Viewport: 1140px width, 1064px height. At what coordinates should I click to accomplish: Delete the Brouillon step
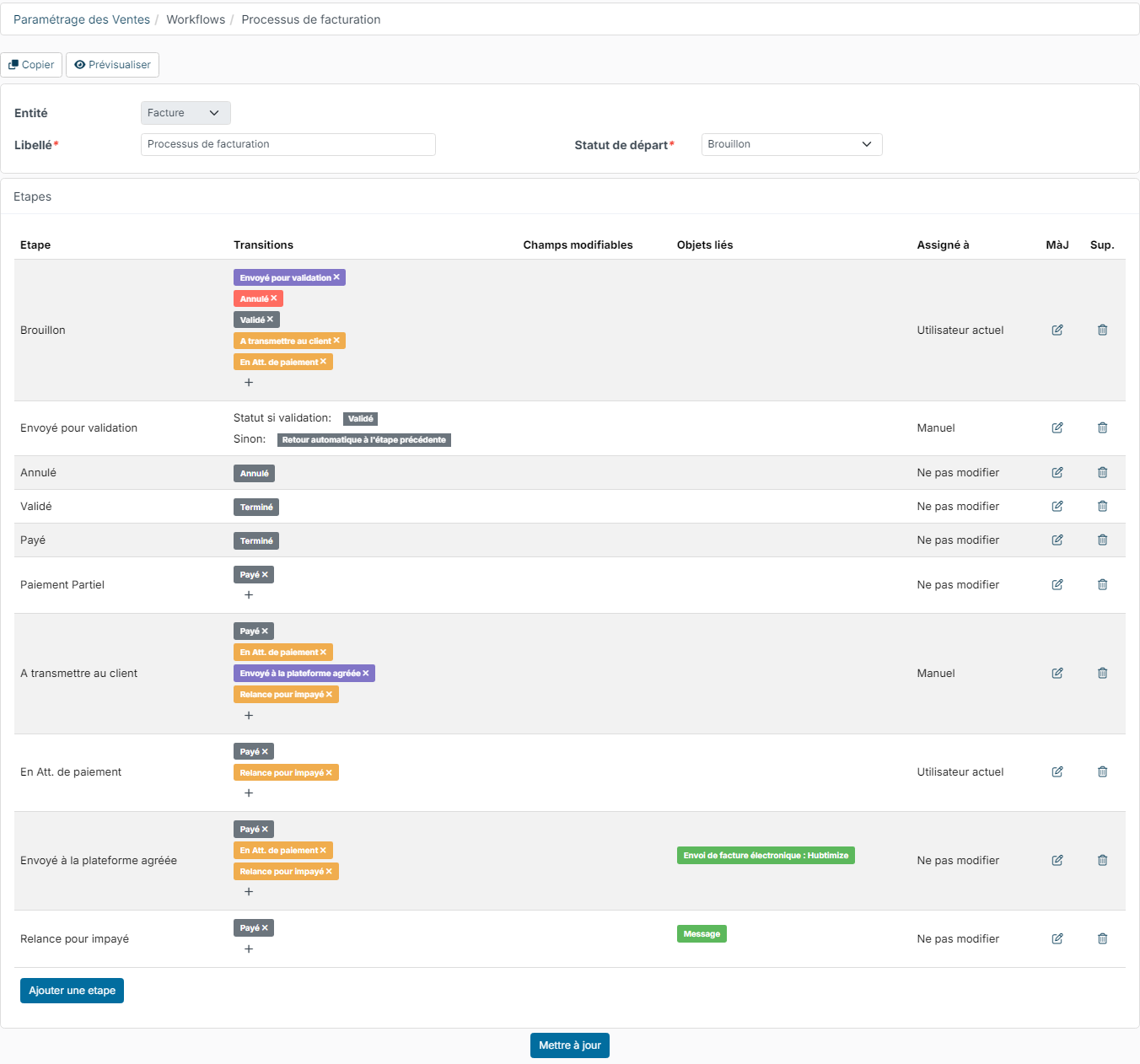(1102, 330)
